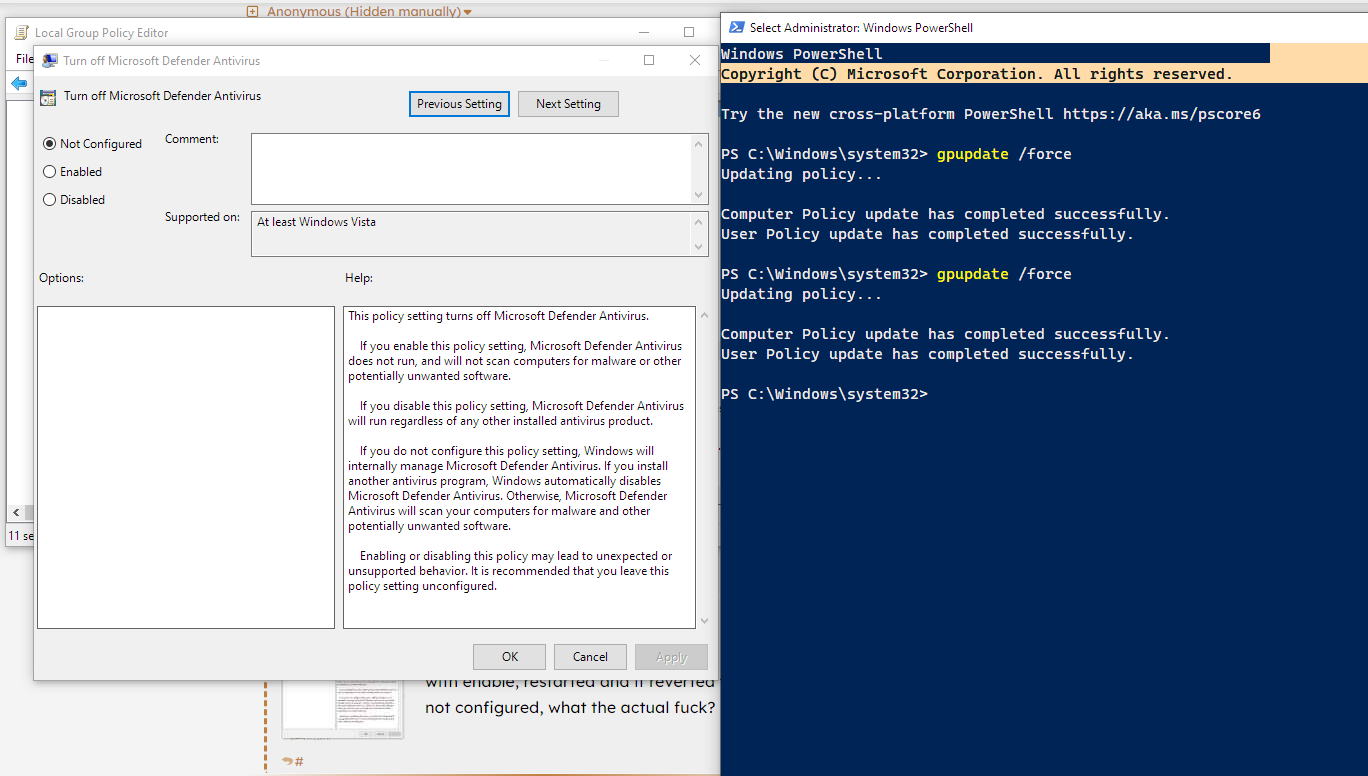Click Supported on scroll down arrow
This screenshot has height=776, width=1368.
[x=699, y=247]
